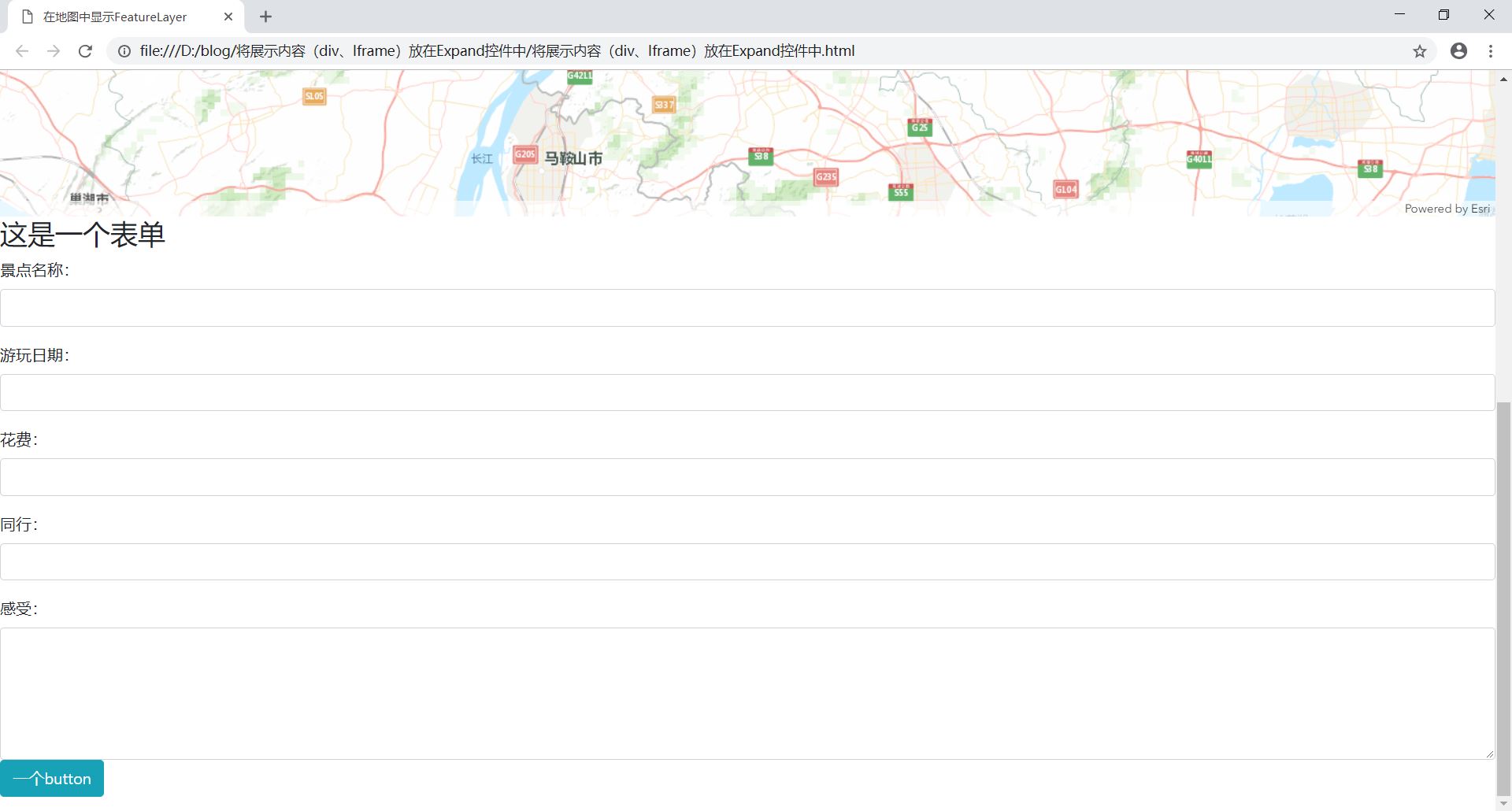Click the vertical scrollbar thumb

(x=1503, y=598)
